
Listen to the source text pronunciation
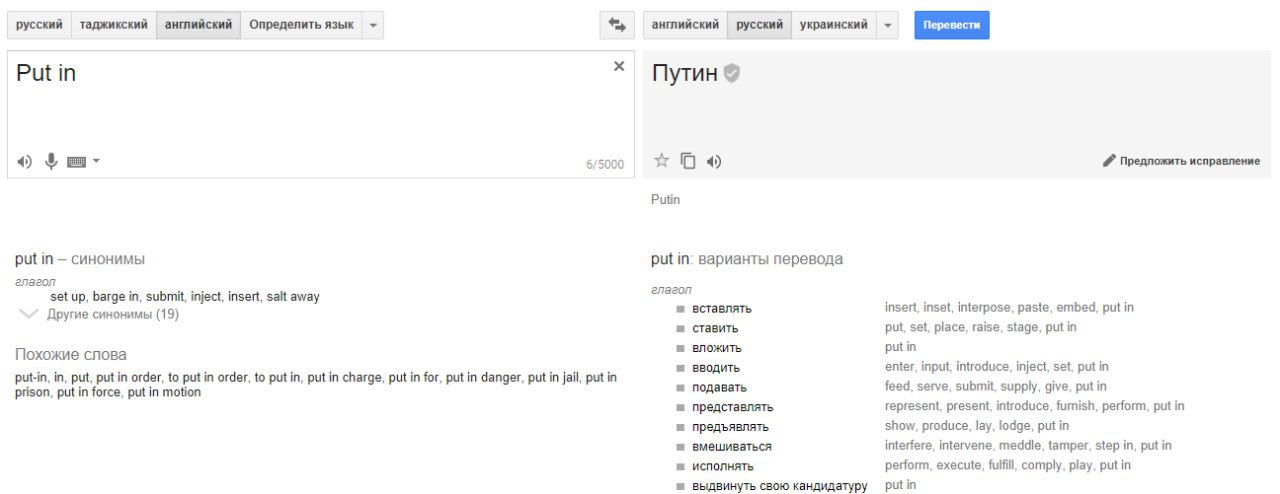(25, 162)
